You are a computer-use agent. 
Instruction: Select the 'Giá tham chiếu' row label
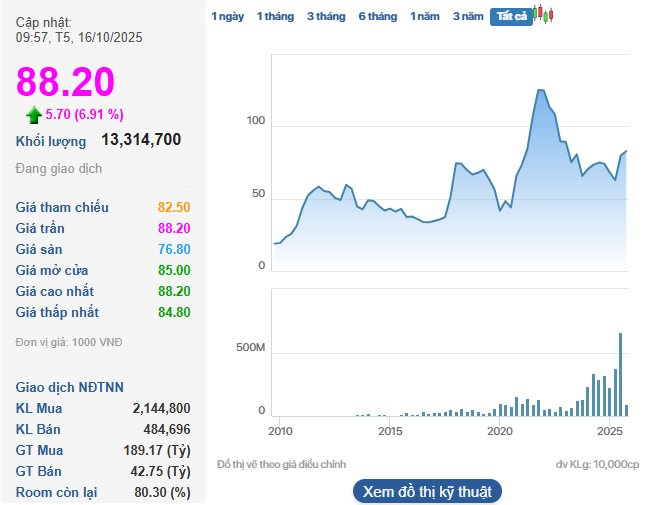tap(63, 207)
